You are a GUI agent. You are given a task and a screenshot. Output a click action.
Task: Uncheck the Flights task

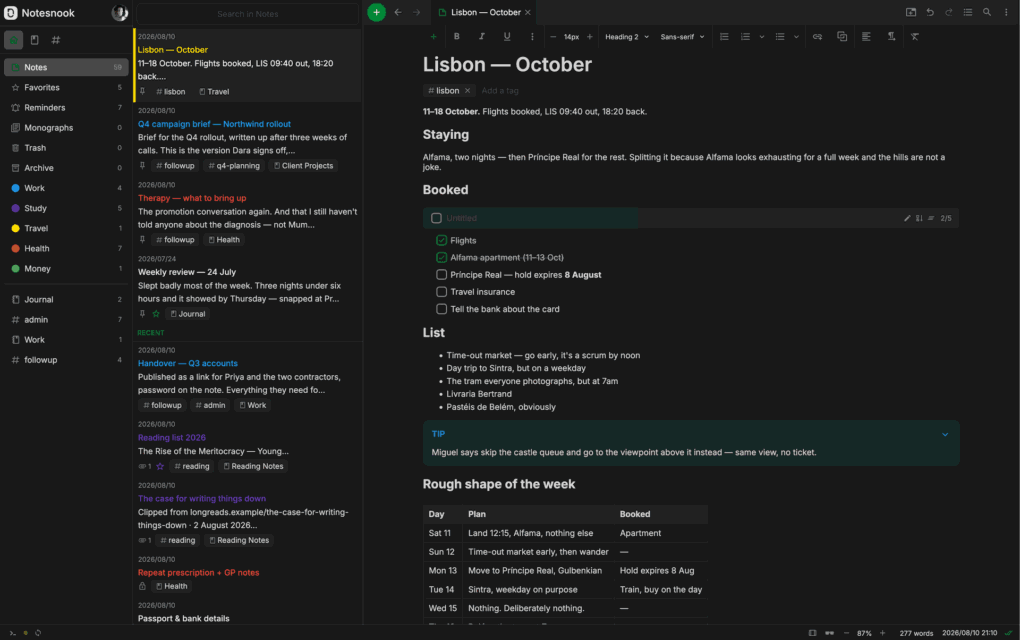tap(442, 240)
